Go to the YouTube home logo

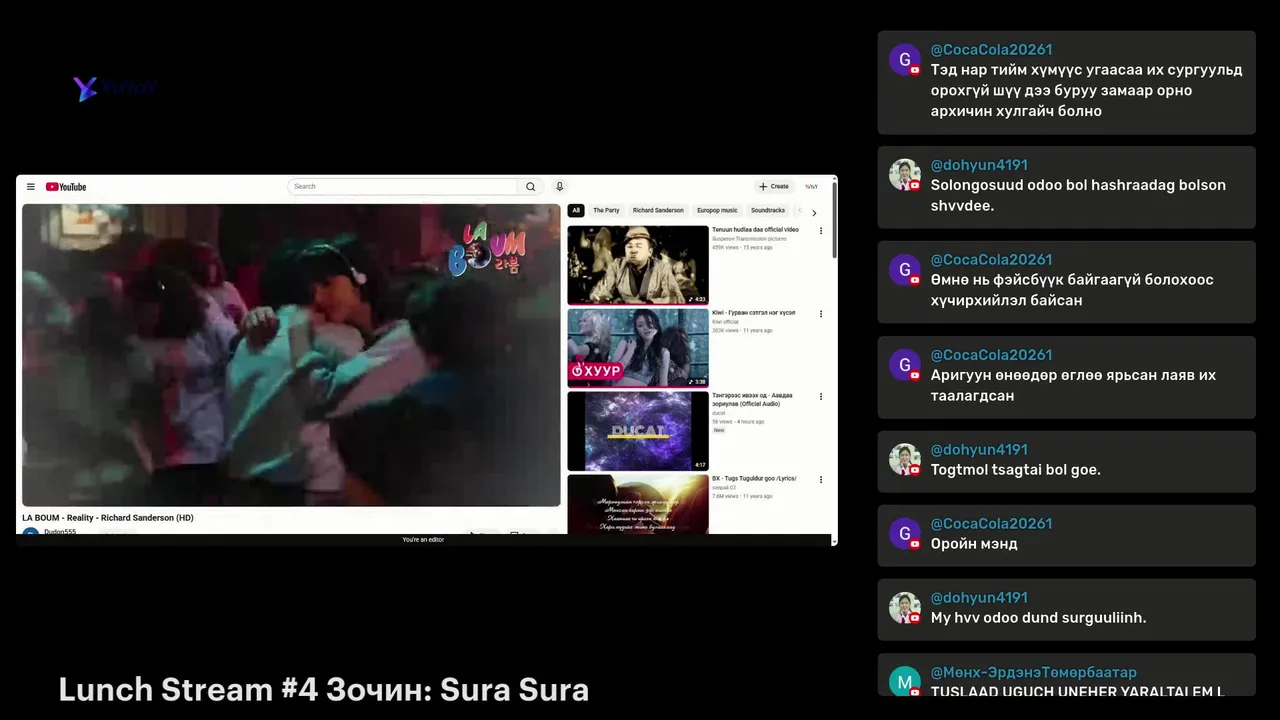tap(66, 187)
